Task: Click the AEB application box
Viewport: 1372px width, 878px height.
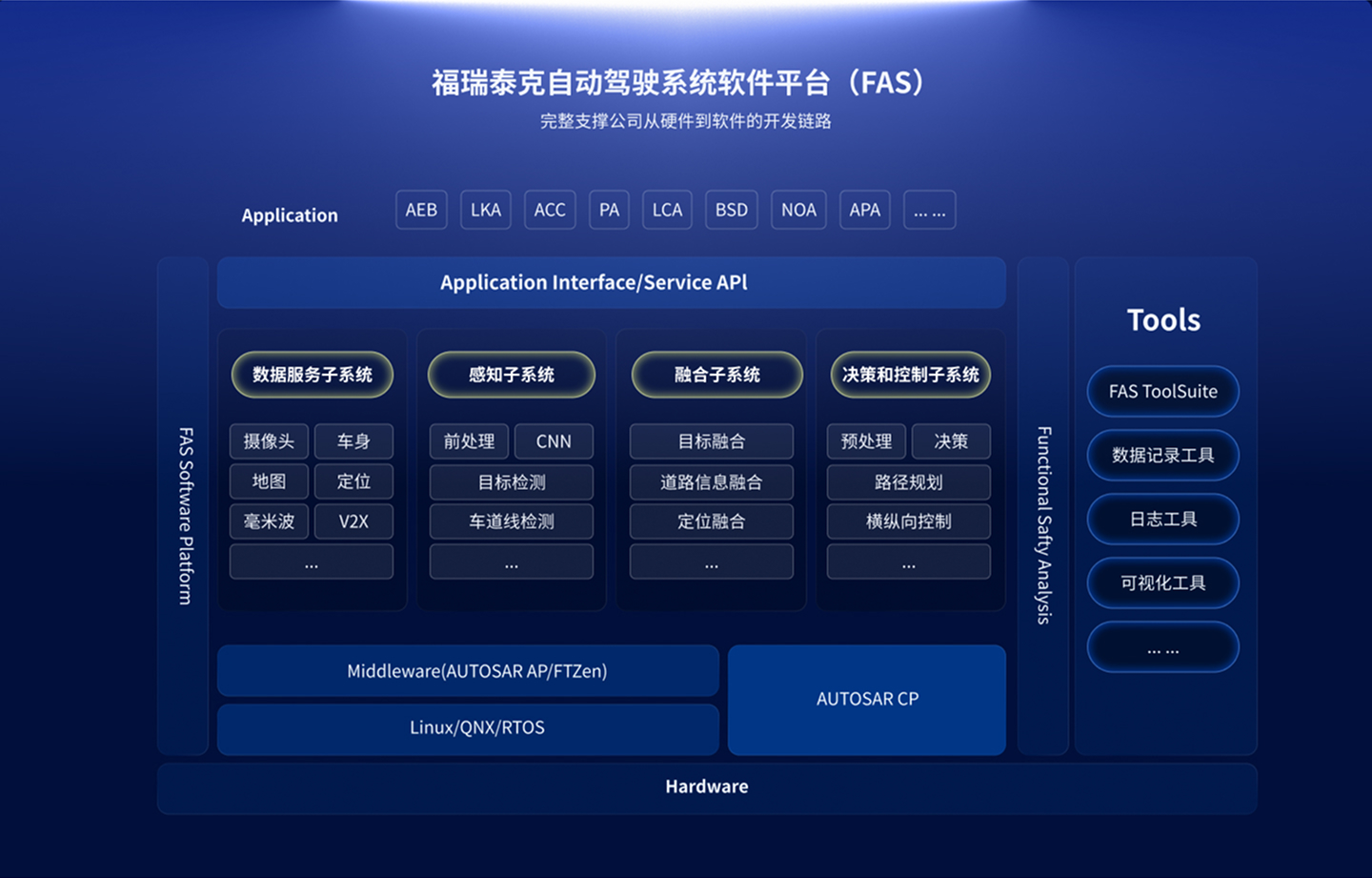Action: click(x=421, y=210)
